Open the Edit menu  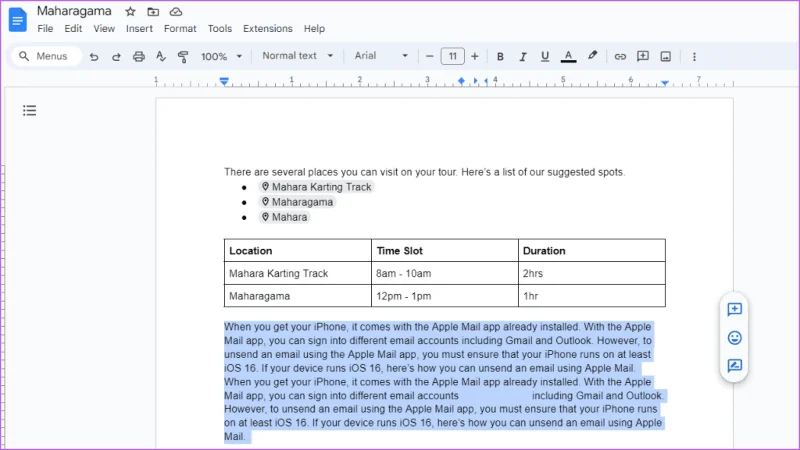(73, 29)
